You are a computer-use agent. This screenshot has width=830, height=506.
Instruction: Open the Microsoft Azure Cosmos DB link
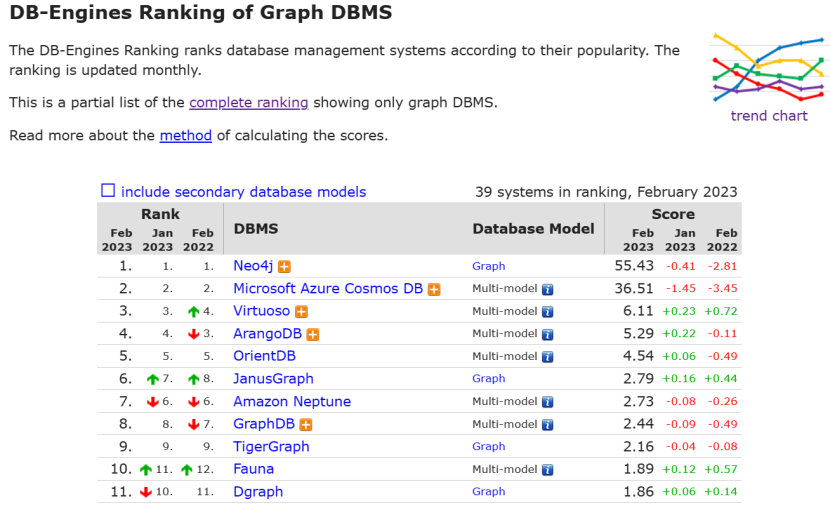point(328,288)
